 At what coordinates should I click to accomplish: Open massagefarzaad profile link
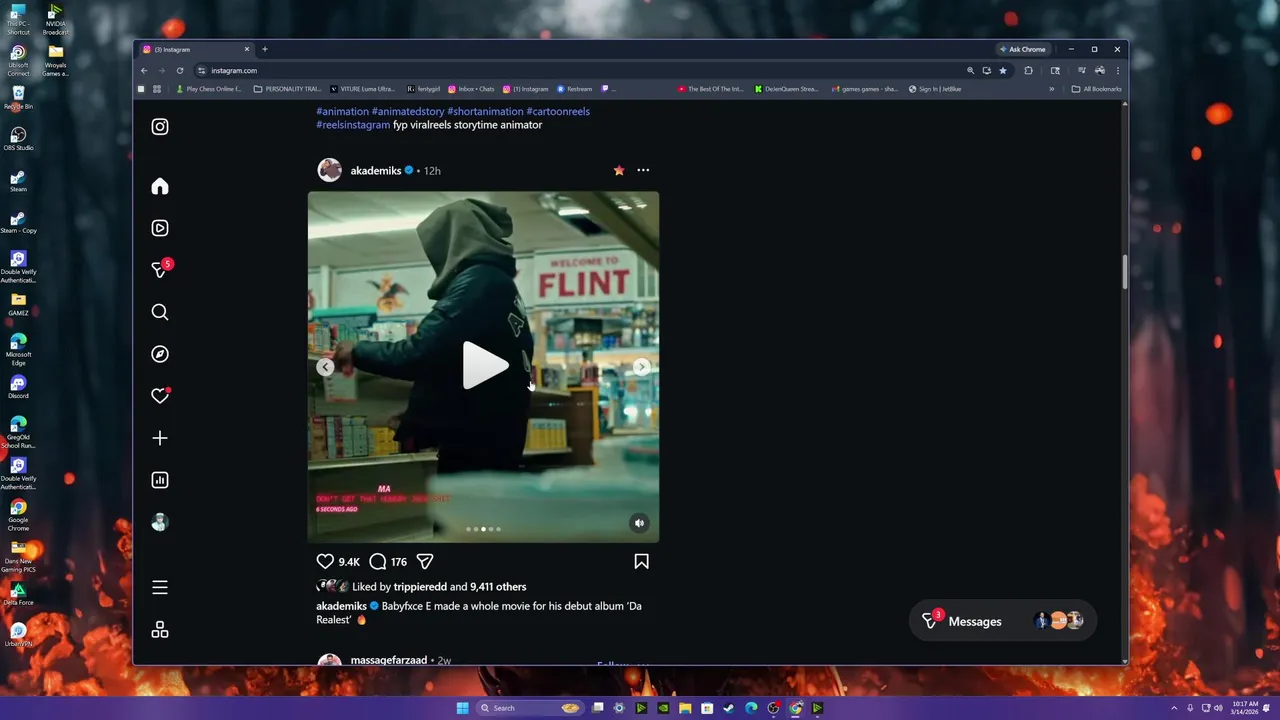[389, 660]
